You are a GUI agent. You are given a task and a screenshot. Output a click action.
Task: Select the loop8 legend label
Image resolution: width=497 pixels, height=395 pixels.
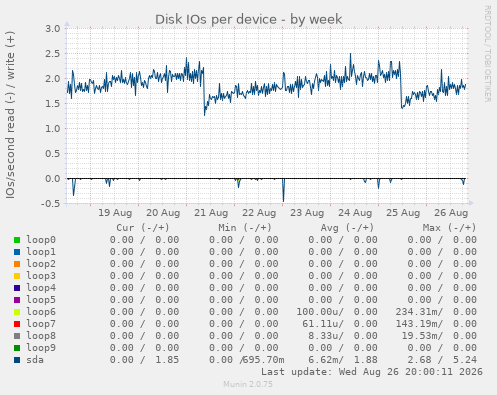pyautogui.click(x=41, y=336)
